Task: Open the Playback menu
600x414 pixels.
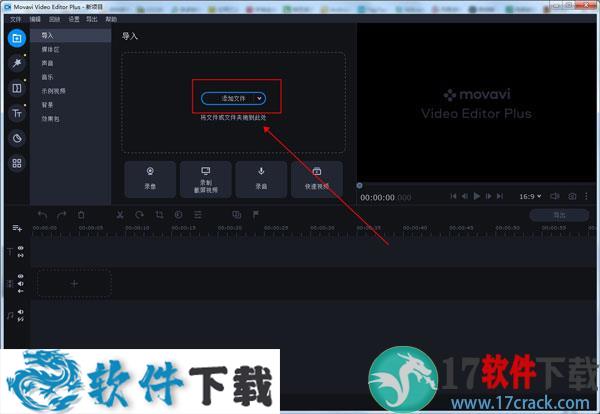Action: (x=54, y=19)
